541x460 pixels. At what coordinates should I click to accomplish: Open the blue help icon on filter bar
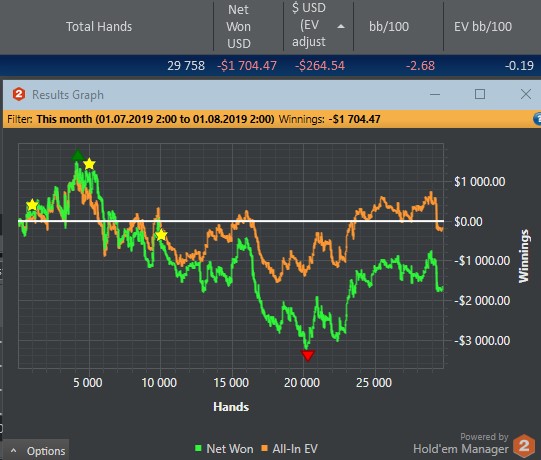tap(537, 119)
